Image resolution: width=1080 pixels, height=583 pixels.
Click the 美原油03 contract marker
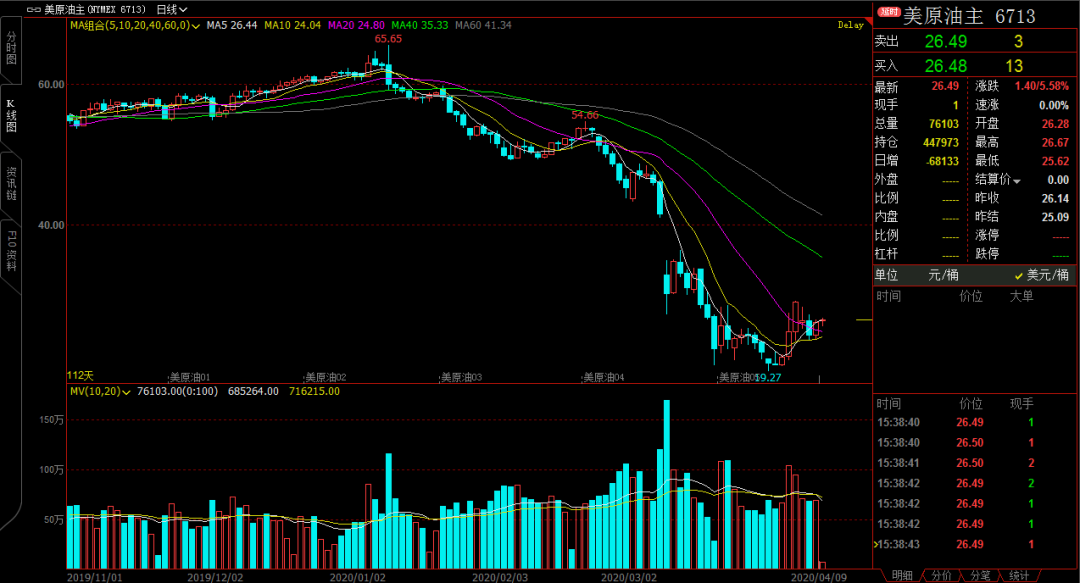click(x=461, y=378)
